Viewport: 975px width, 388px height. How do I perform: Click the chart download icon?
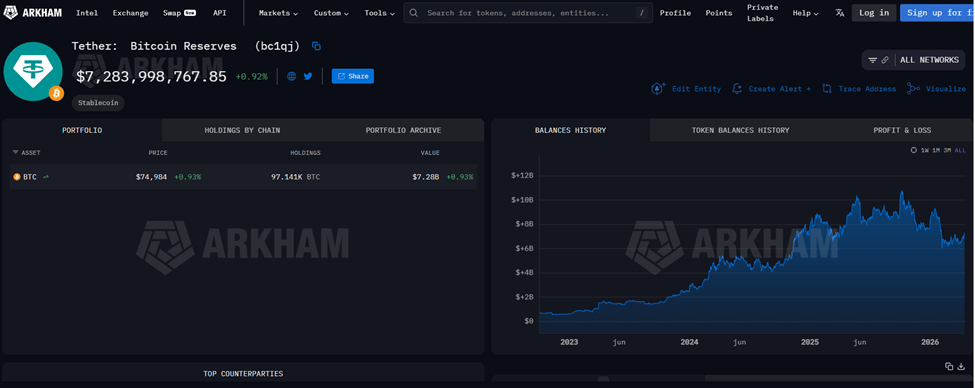coord(961,366)
